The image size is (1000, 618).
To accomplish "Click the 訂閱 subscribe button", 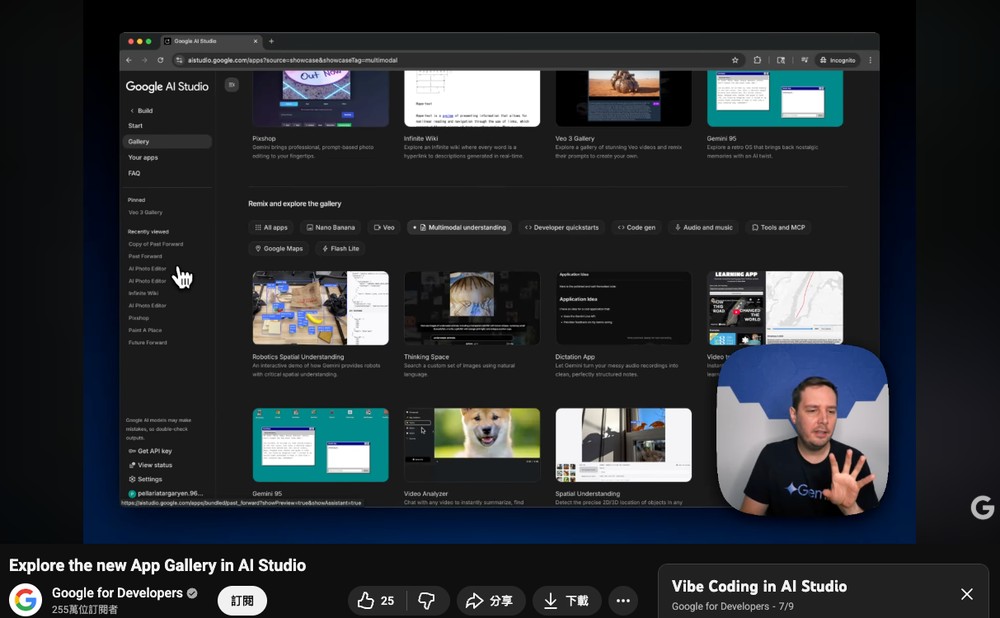I will [242, 600].
